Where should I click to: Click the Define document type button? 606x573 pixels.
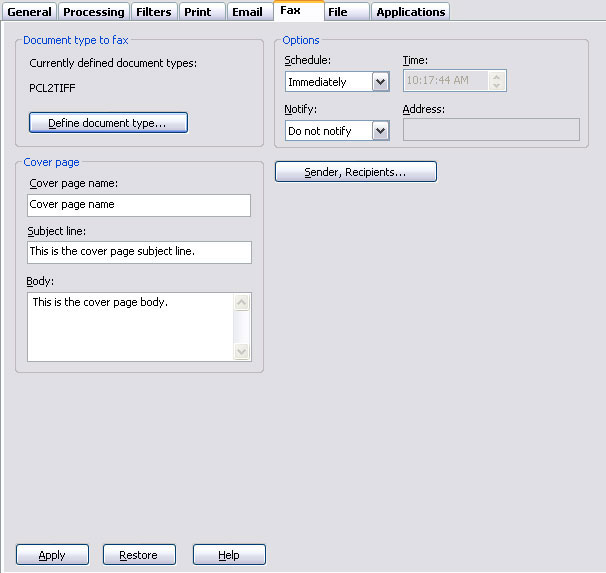point(108,123)
